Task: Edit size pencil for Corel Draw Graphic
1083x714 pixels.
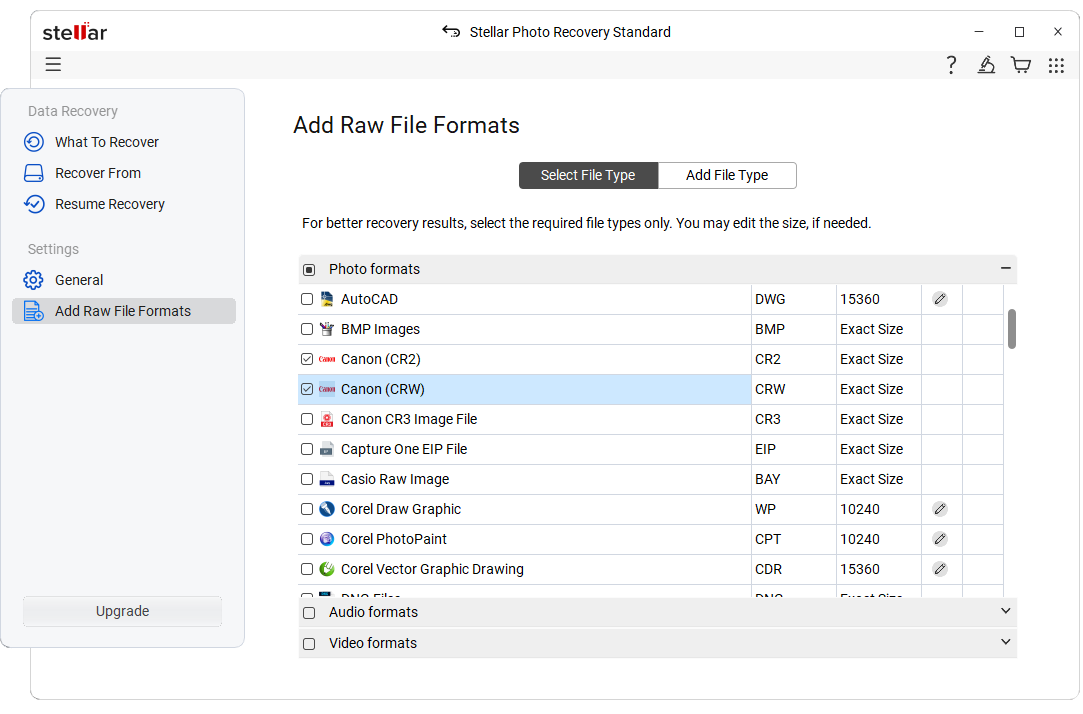Action: tap(940, 510)
